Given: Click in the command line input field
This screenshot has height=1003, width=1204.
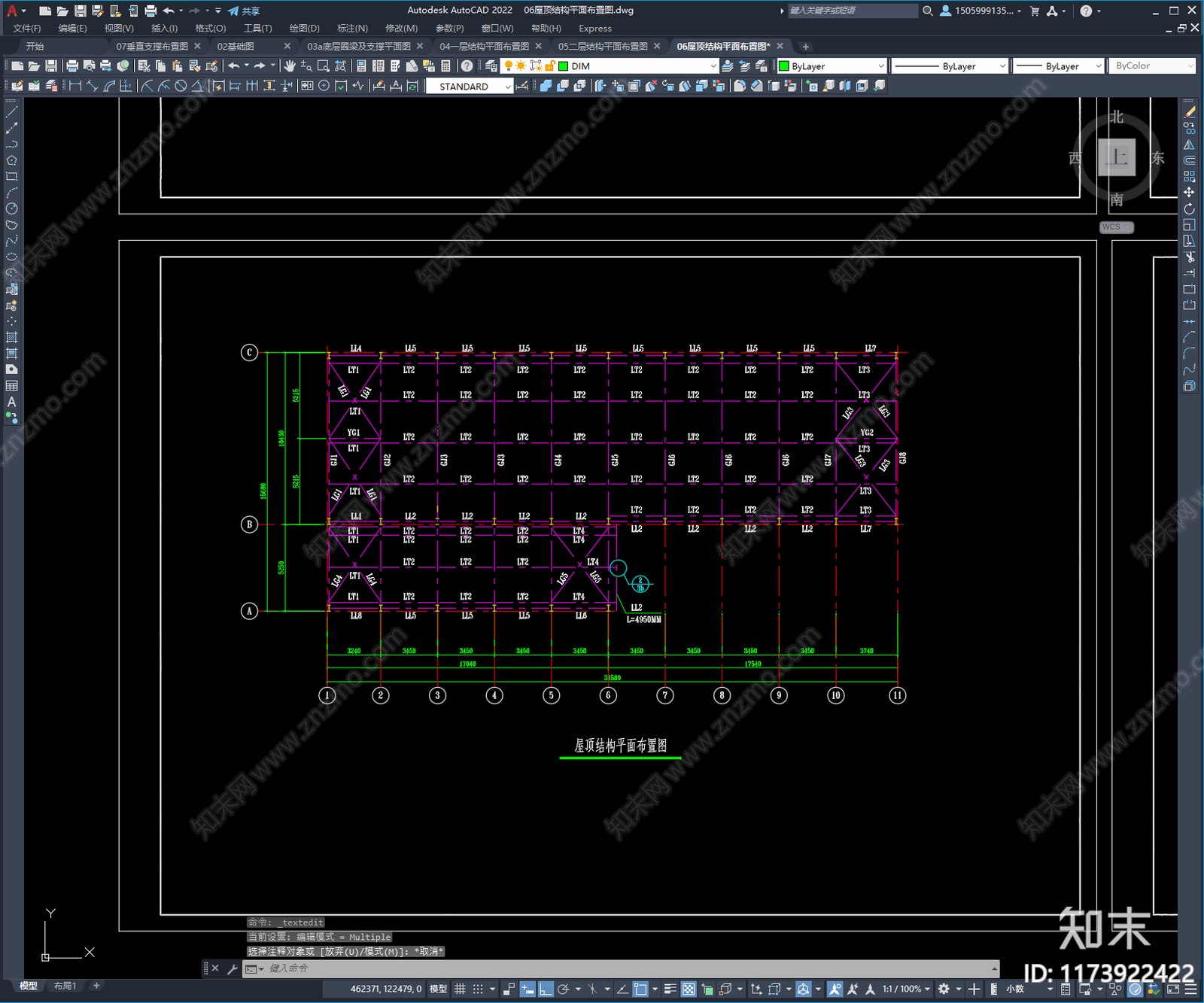Looking at the screenshot, I should point(628,968).
